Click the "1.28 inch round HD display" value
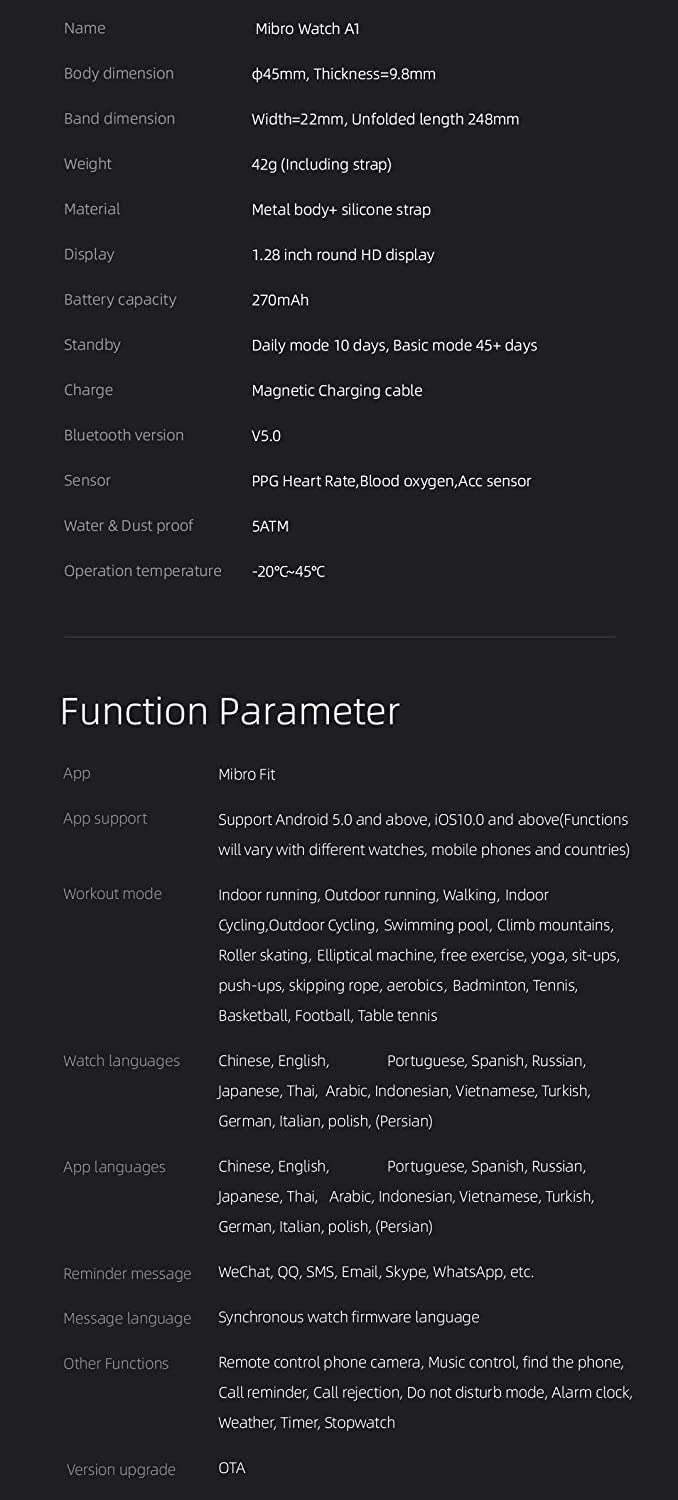 point(343,255)
